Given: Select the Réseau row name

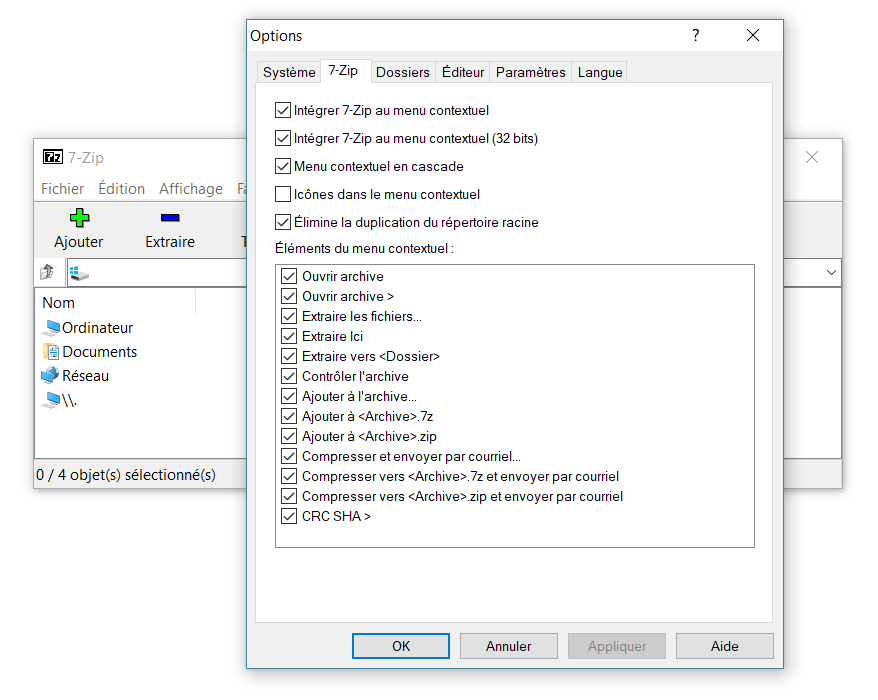Looking at the screenshot, I should [86, 376].
